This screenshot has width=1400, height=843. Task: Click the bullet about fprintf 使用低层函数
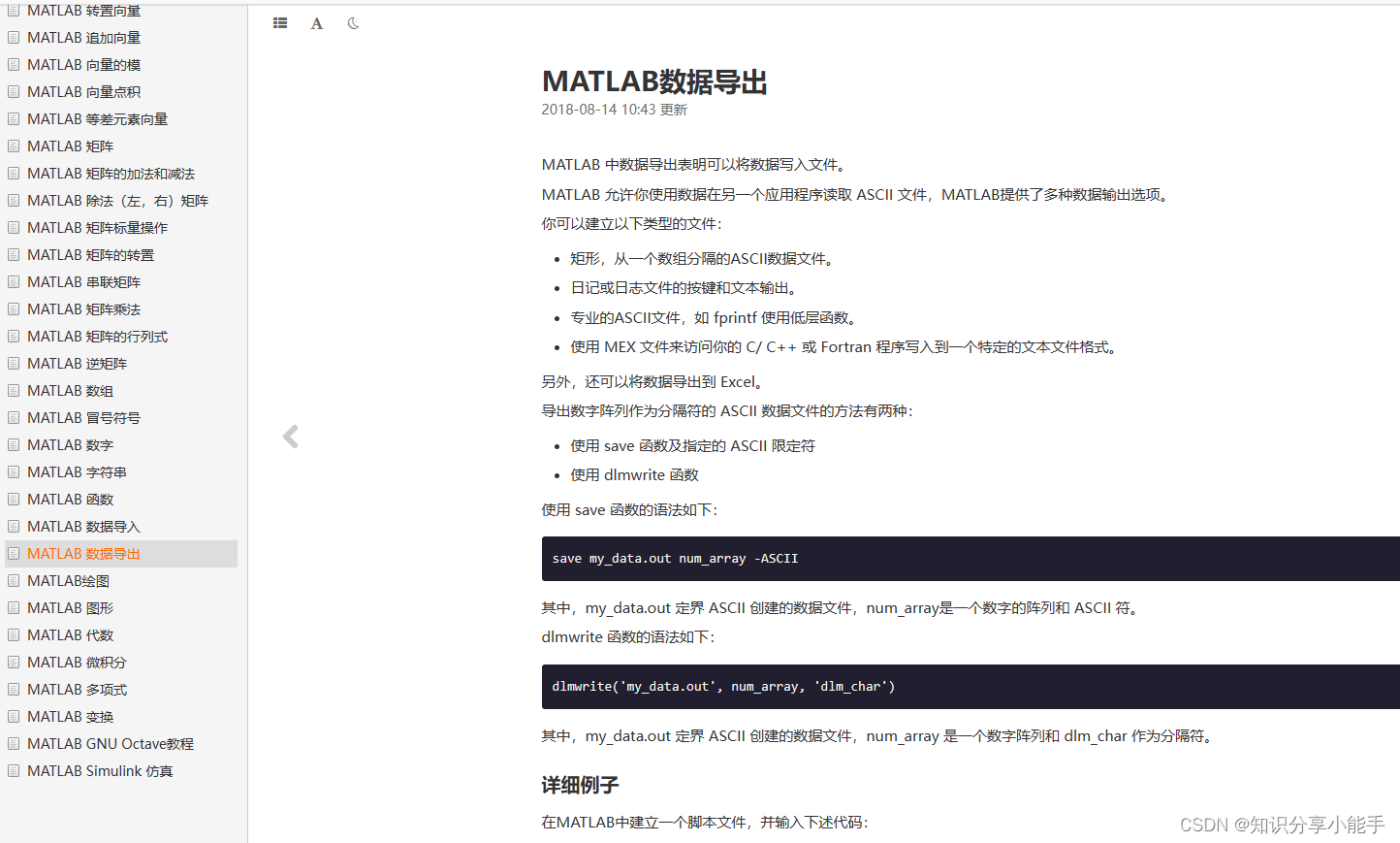click(x=715, y=318)
